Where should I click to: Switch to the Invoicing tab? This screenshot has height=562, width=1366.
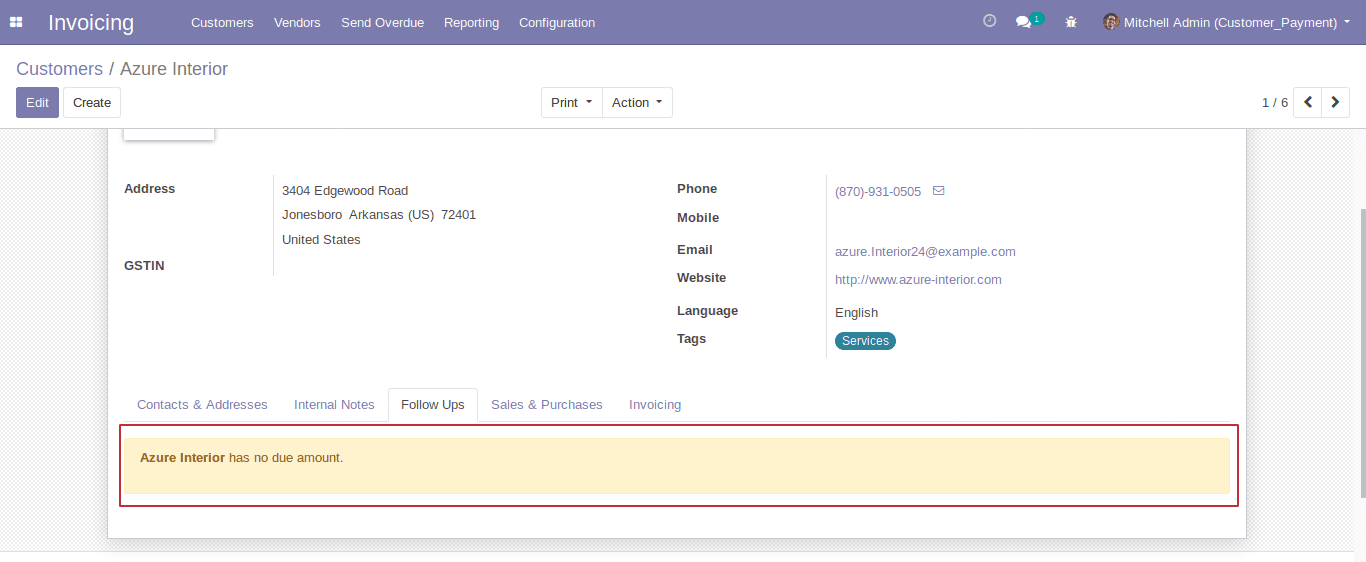tap(655, 404)
